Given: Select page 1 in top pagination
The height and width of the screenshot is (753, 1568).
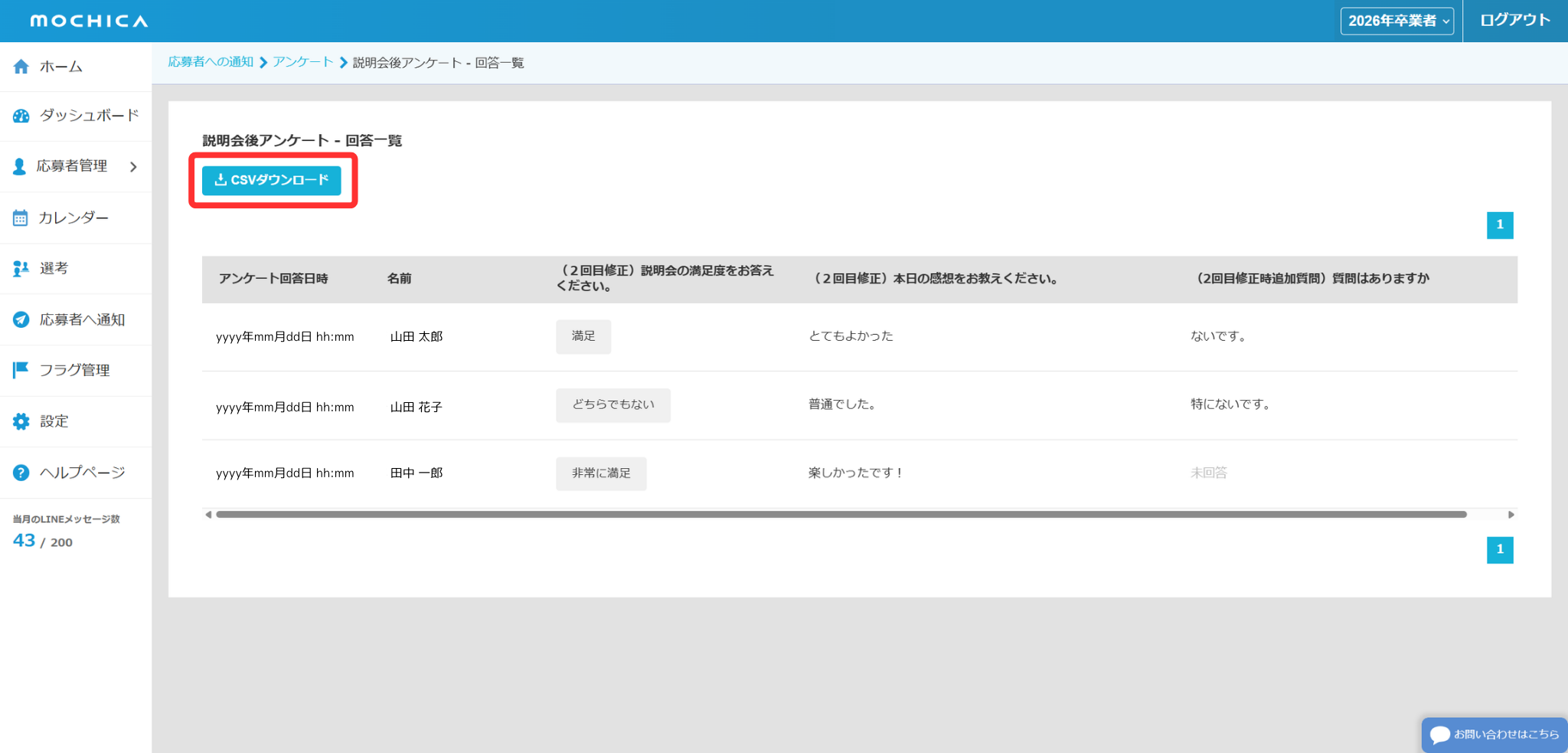Looking at the screenshot, I should [1499, 225].
